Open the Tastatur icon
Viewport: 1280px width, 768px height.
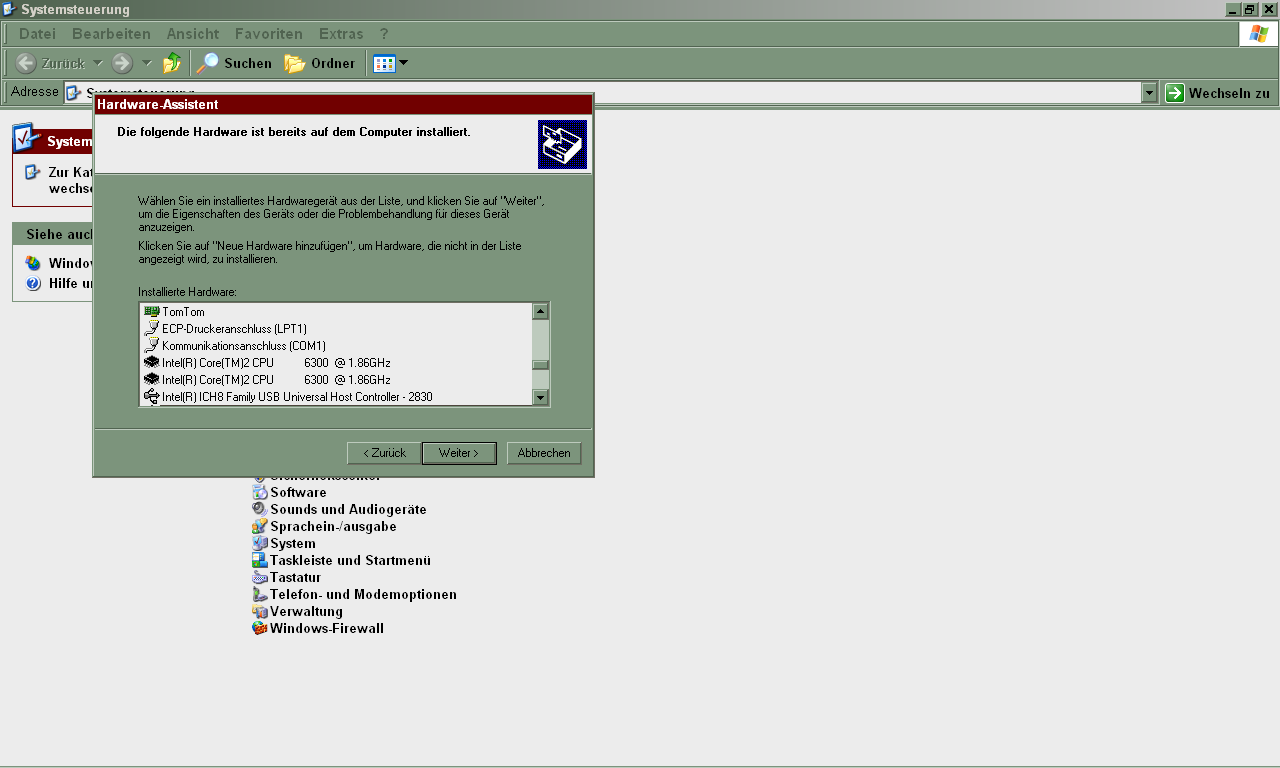[260, 577]
